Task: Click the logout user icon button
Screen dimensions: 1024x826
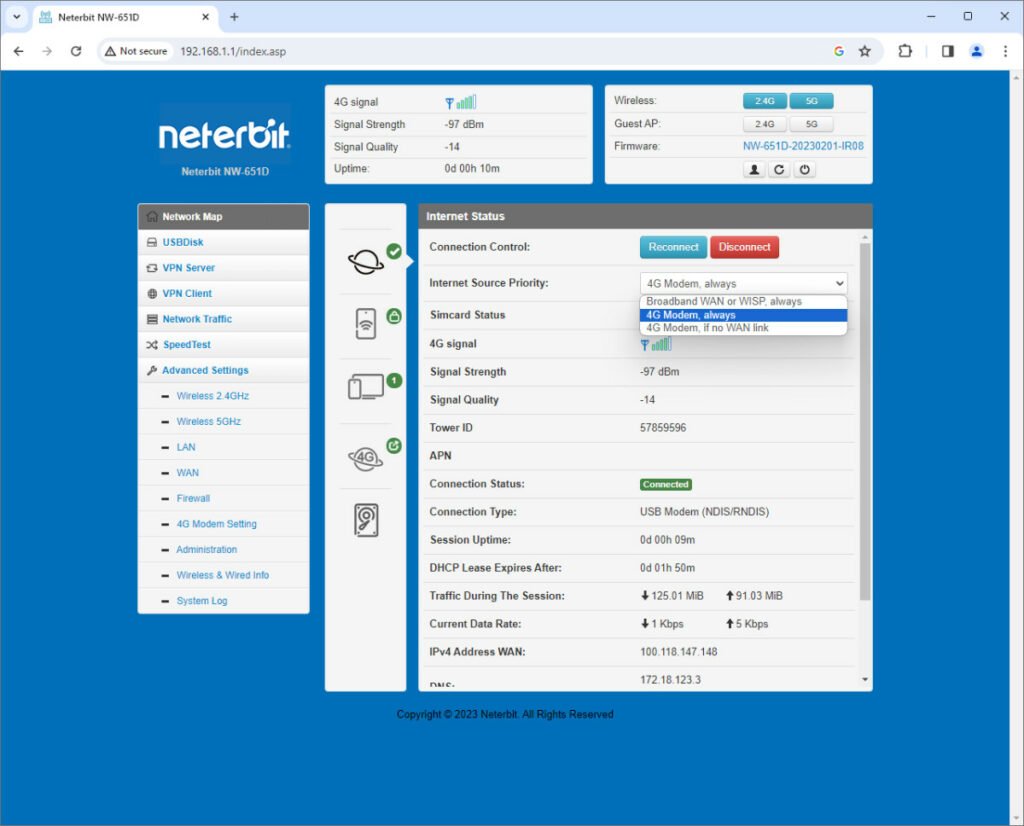Action: point(754,170)
